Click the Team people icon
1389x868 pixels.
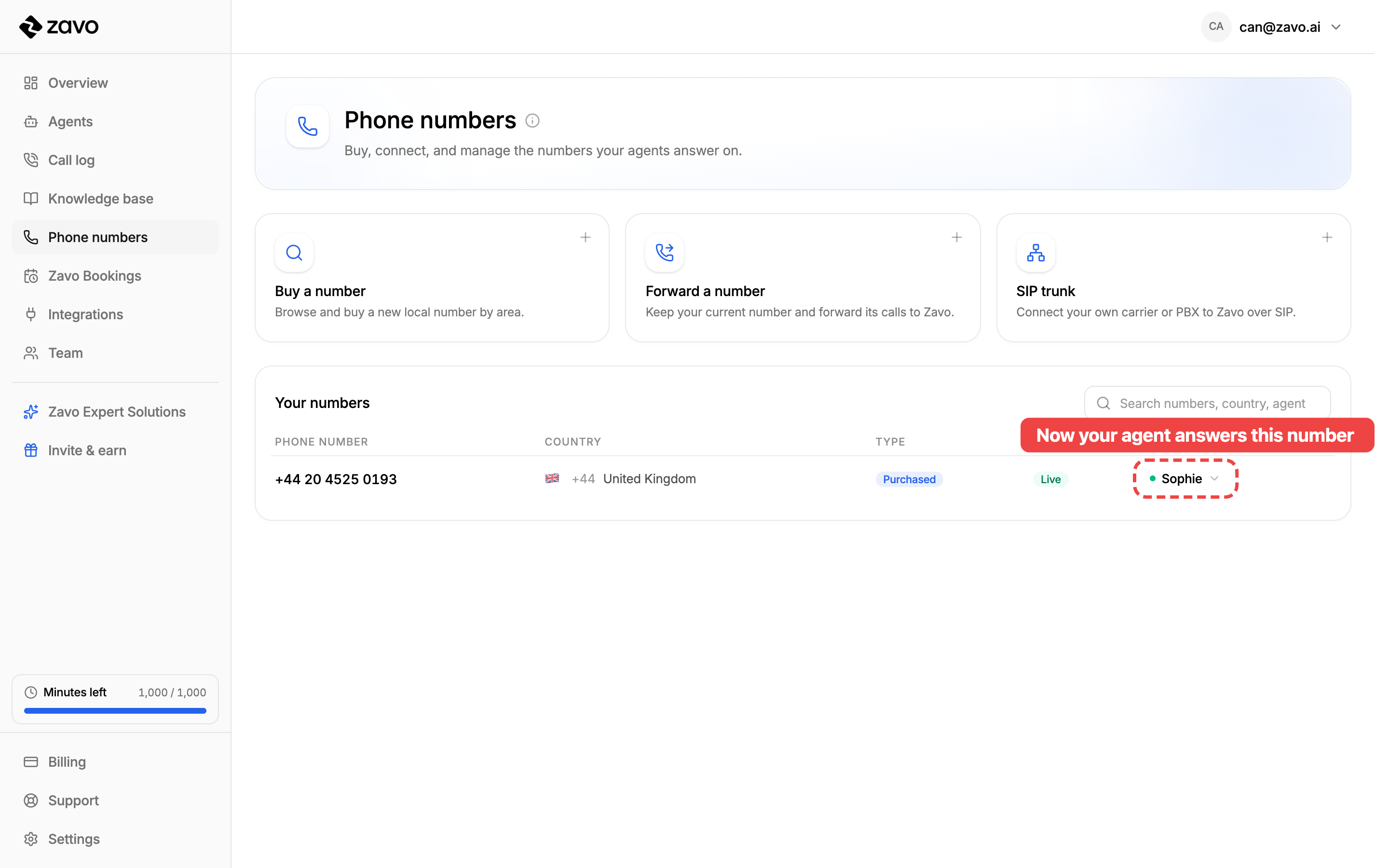(31, 353)
